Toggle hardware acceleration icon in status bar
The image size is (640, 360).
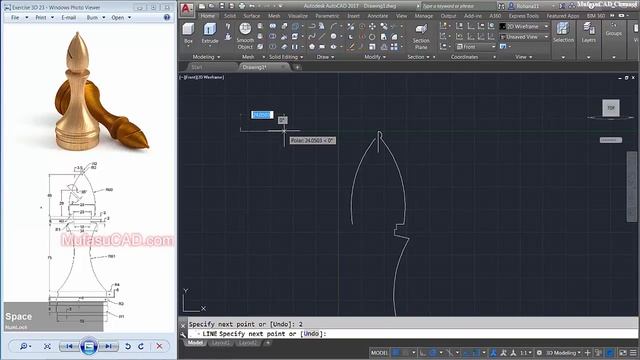(x=610, y=353)
